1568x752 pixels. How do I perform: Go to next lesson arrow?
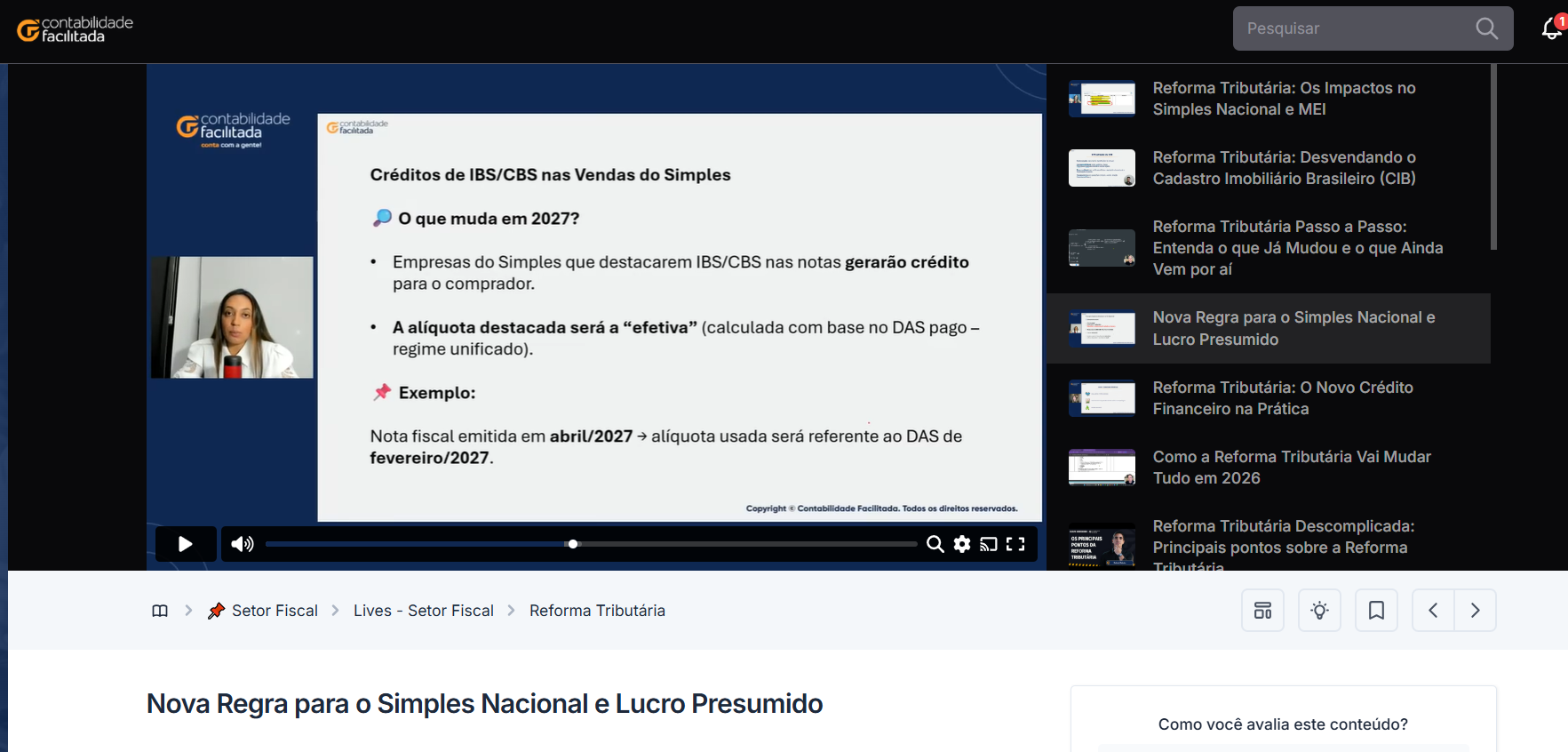click(1476, 611)
